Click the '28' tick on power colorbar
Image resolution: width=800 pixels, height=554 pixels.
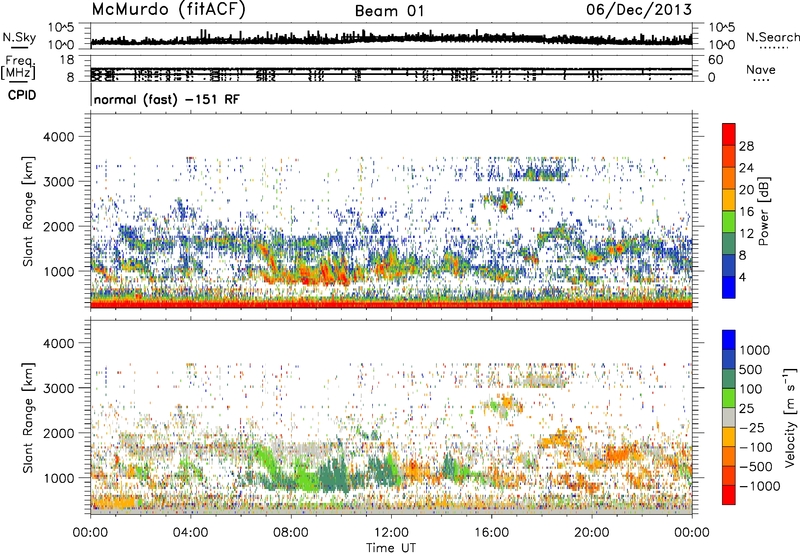point(746,146)
